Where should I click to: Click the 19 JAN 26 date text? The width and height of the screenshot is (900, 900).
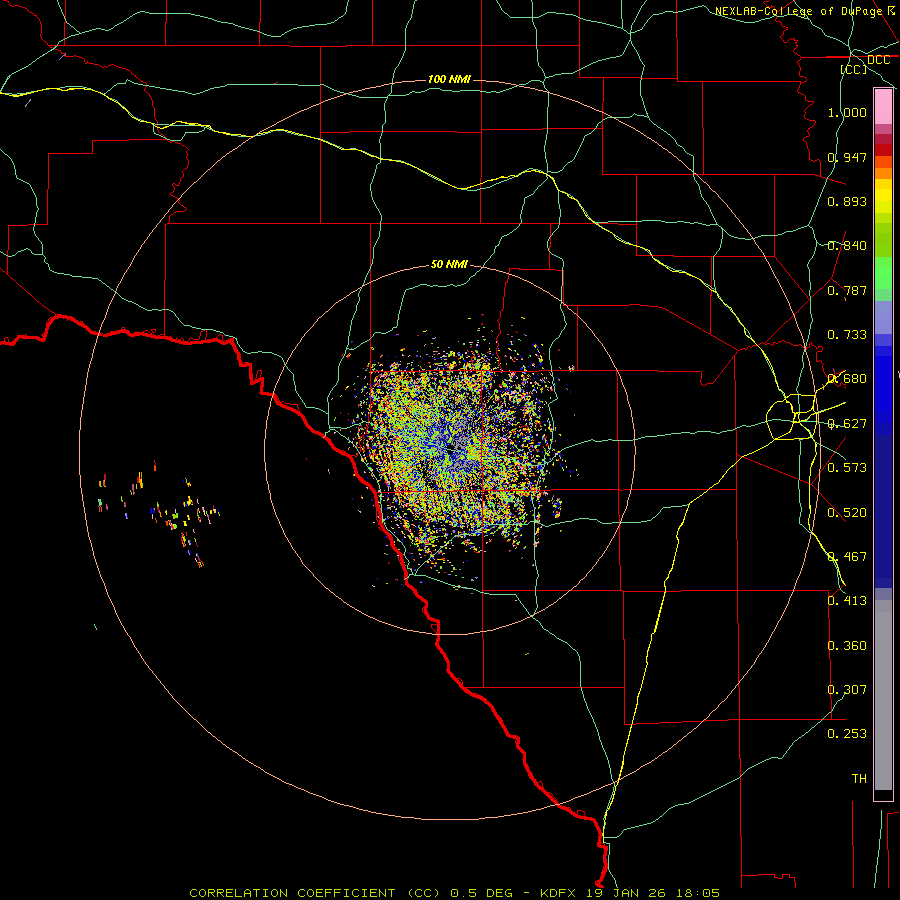tap(624, 893)
